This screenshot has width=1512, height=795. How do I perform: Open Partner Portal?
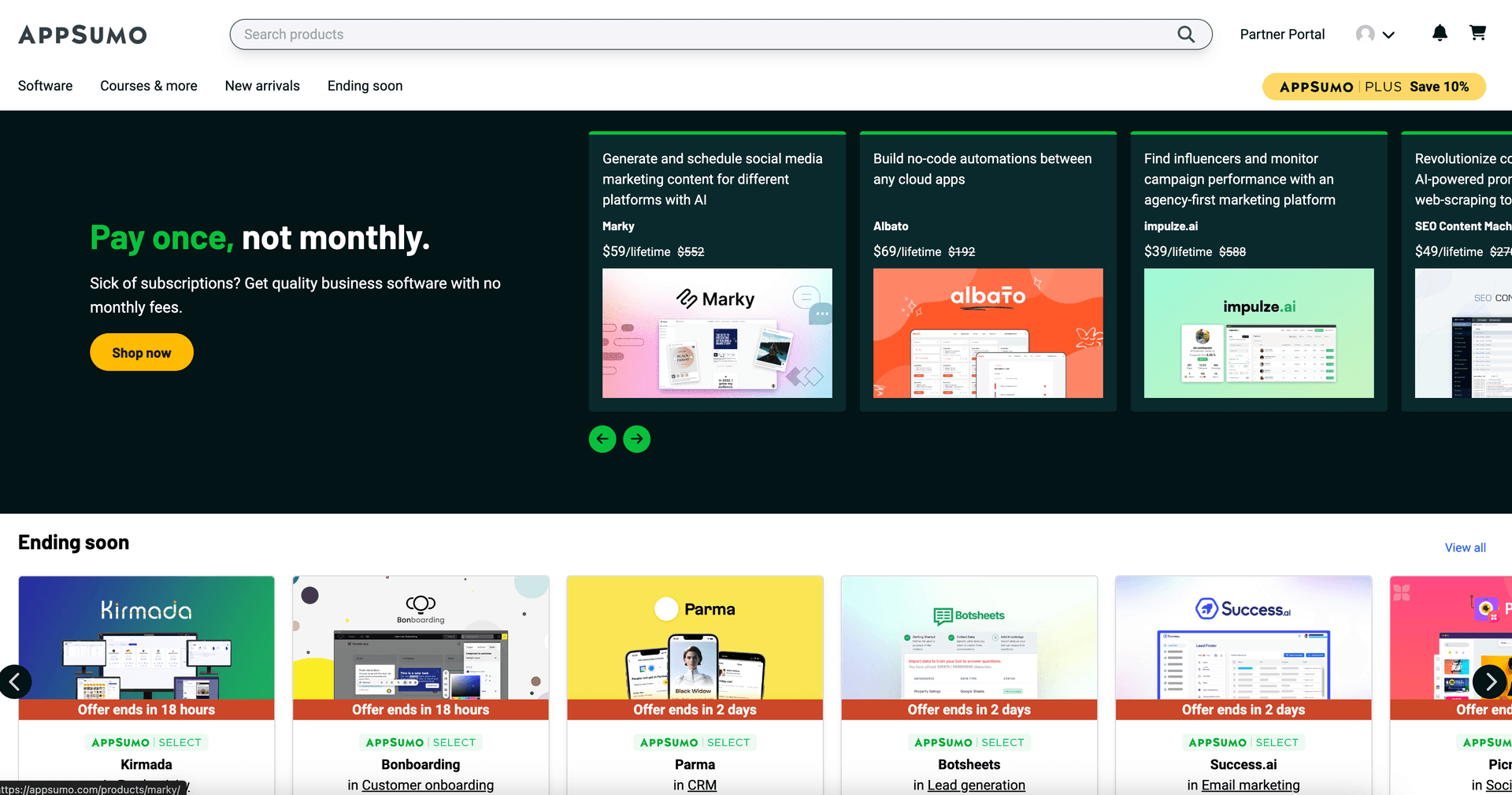(x=1282, y=35)
